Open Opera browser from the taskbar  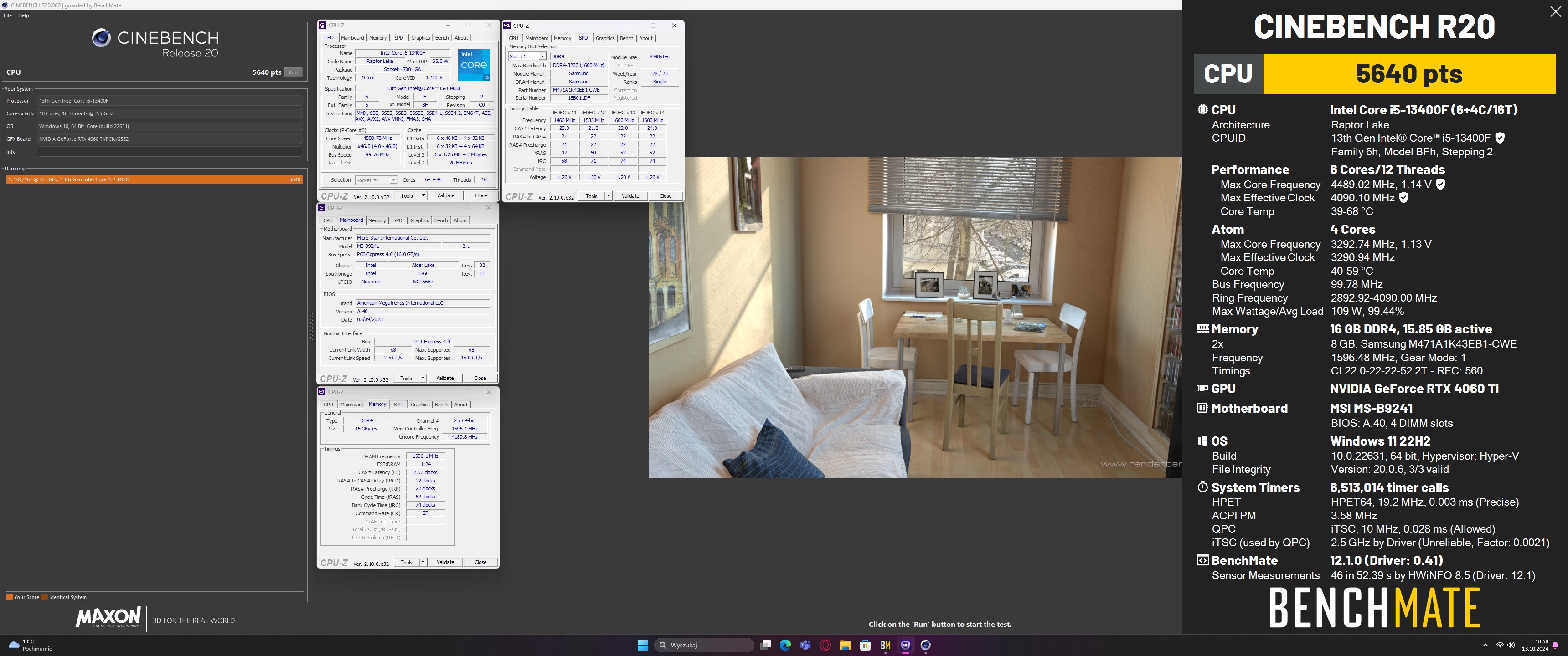pos(825,645)
